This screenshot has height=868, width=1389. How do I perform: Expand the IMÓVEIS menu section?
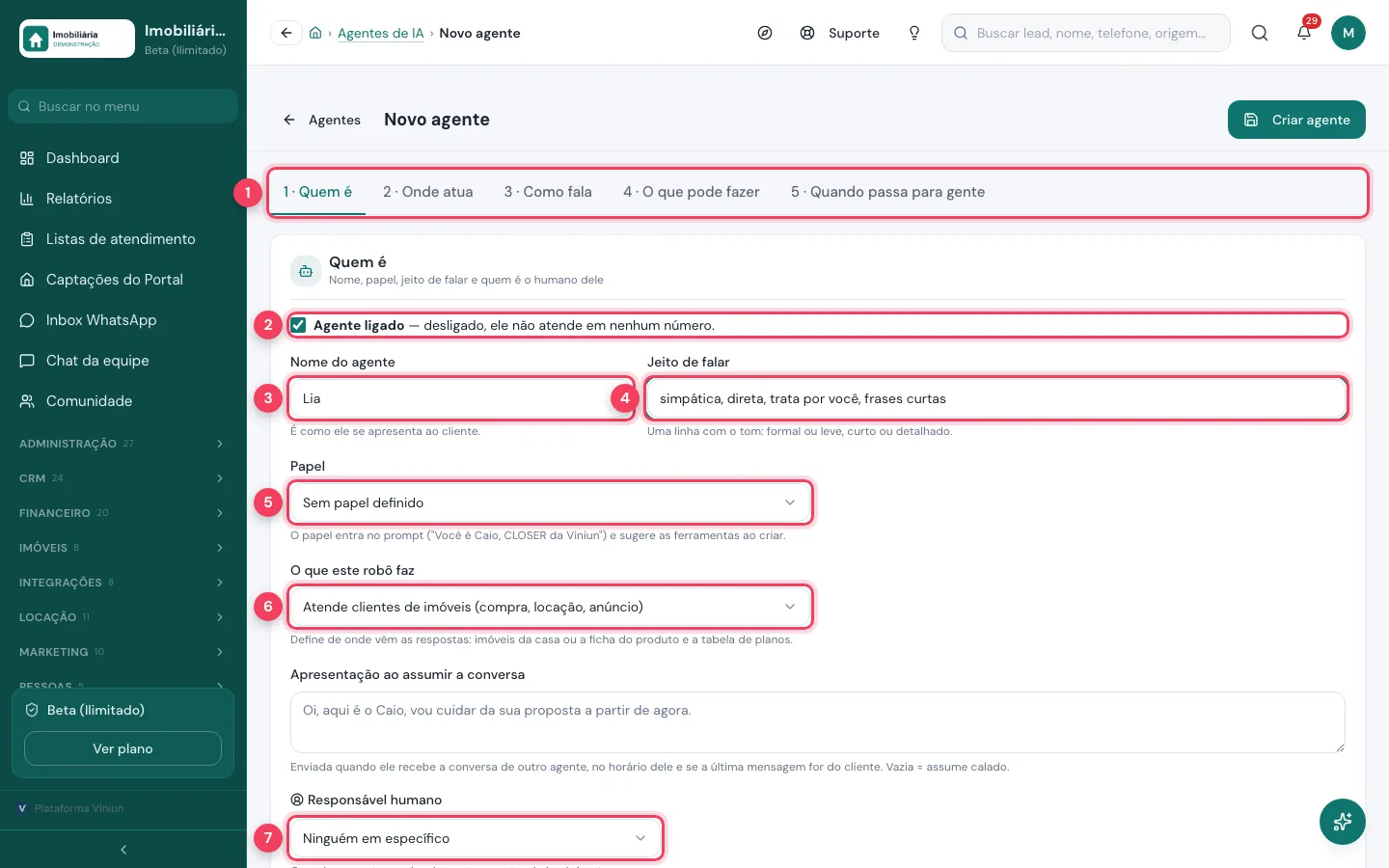click(x=123, y=548)
